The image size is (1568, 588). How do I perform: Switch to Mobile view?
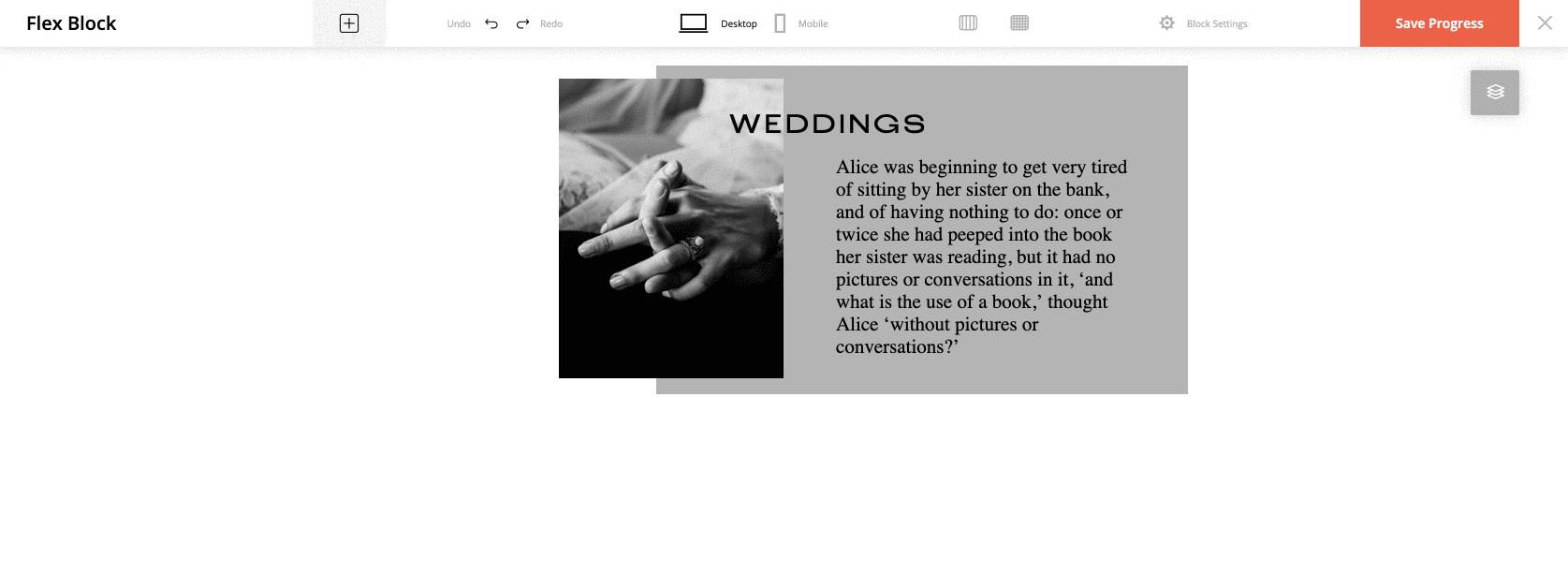(x=801, y=23)
